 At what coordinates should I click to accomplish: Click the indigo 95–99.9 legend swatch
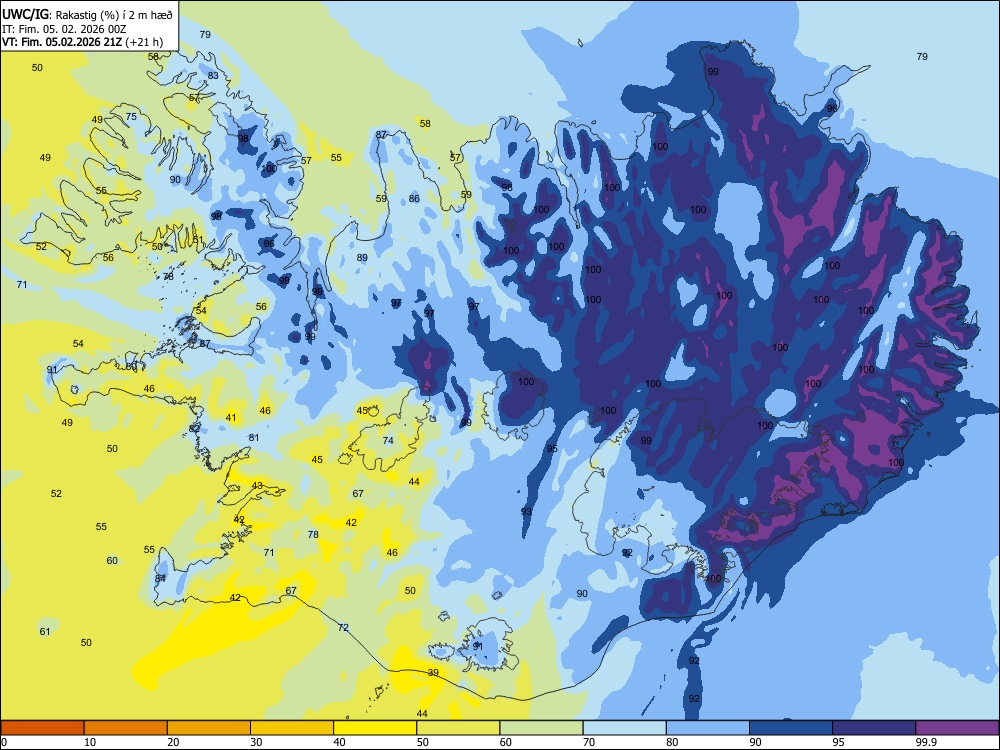point(874,728)
